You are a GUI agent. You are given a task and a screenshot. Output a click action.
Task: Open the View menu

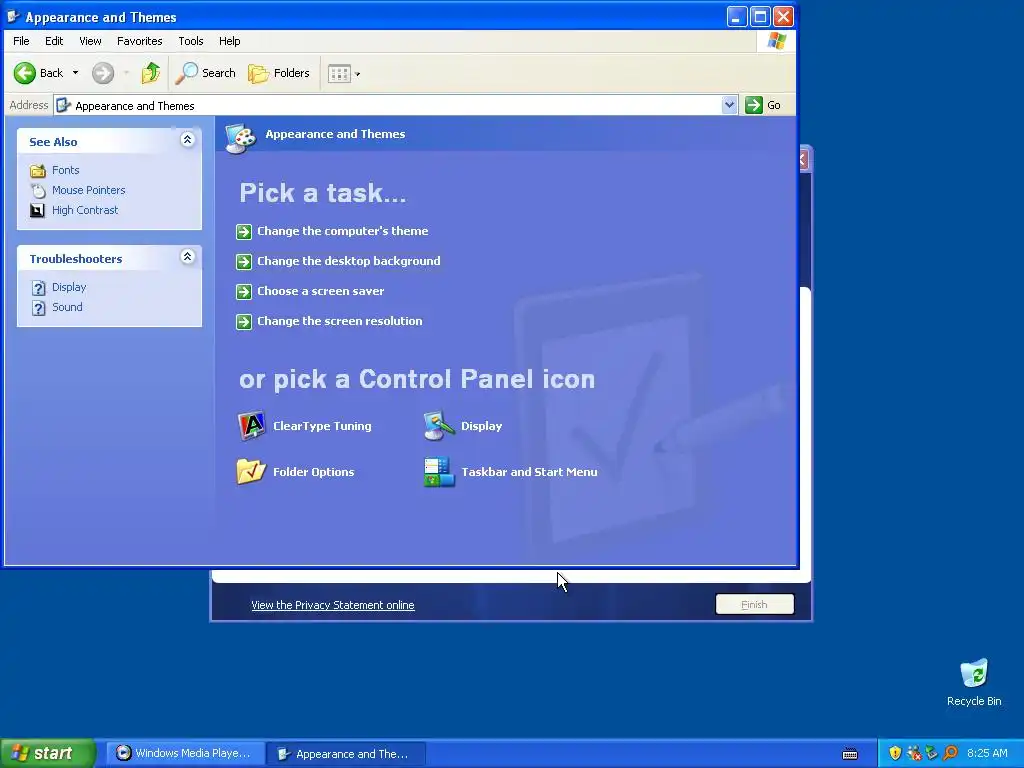point(90,41)
